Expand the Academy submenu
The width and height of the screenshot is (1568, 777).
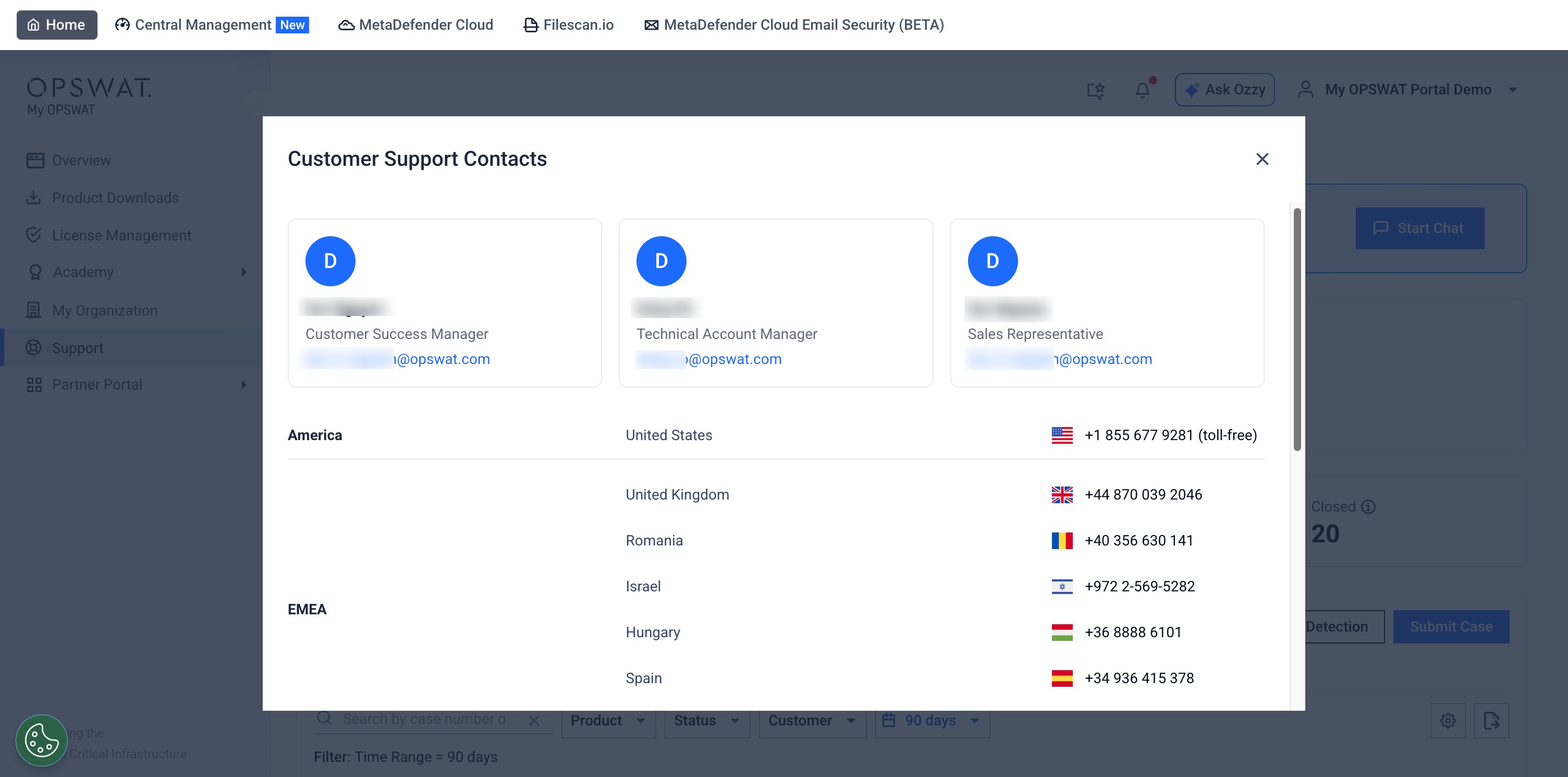pos(244,272)
